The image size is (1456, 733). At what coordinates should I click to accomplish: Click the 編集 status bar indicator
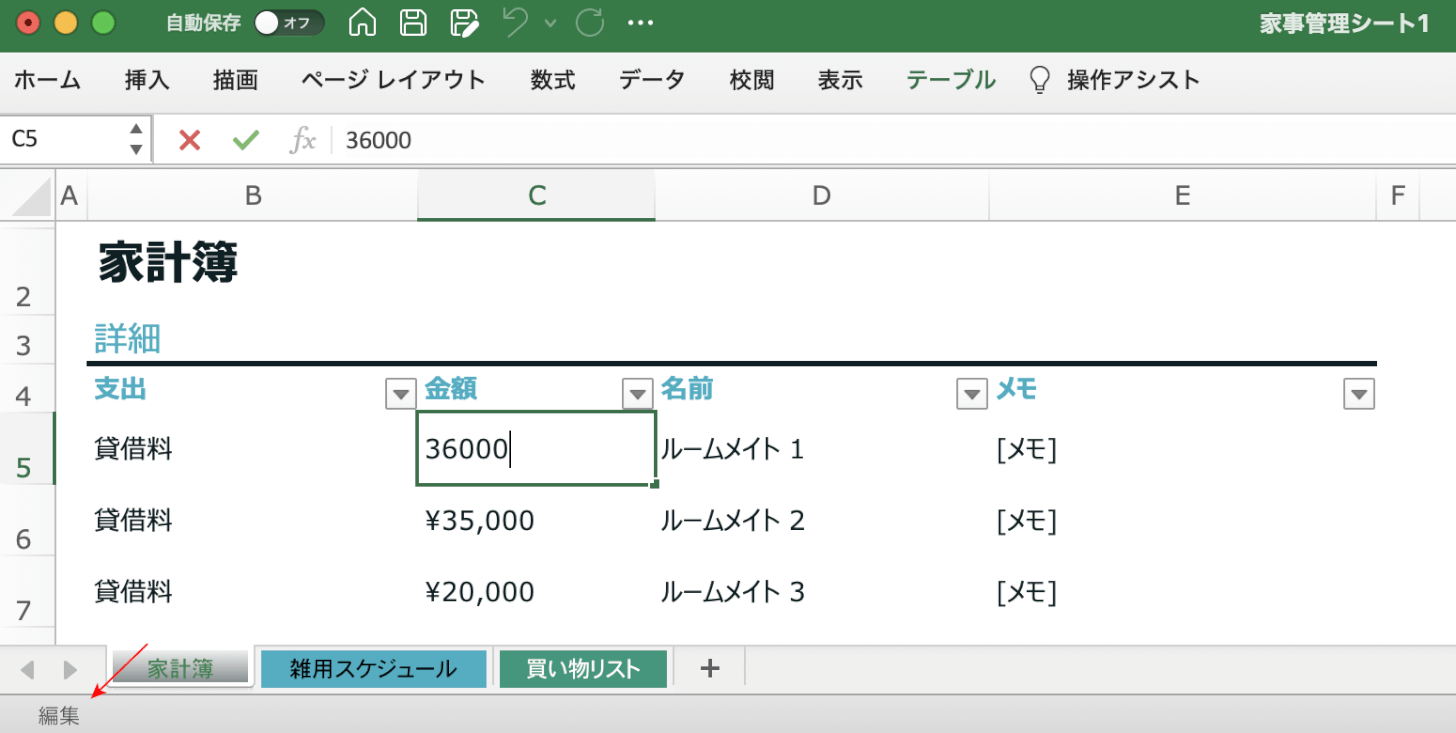click(x=59, y=716)
